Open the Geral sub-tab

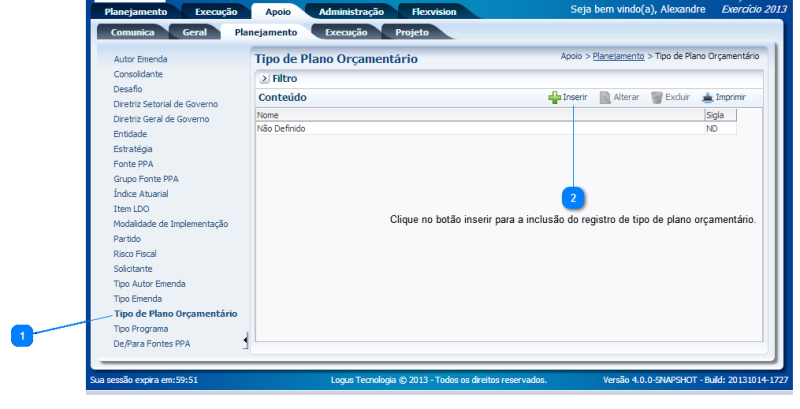coord(195,32)
